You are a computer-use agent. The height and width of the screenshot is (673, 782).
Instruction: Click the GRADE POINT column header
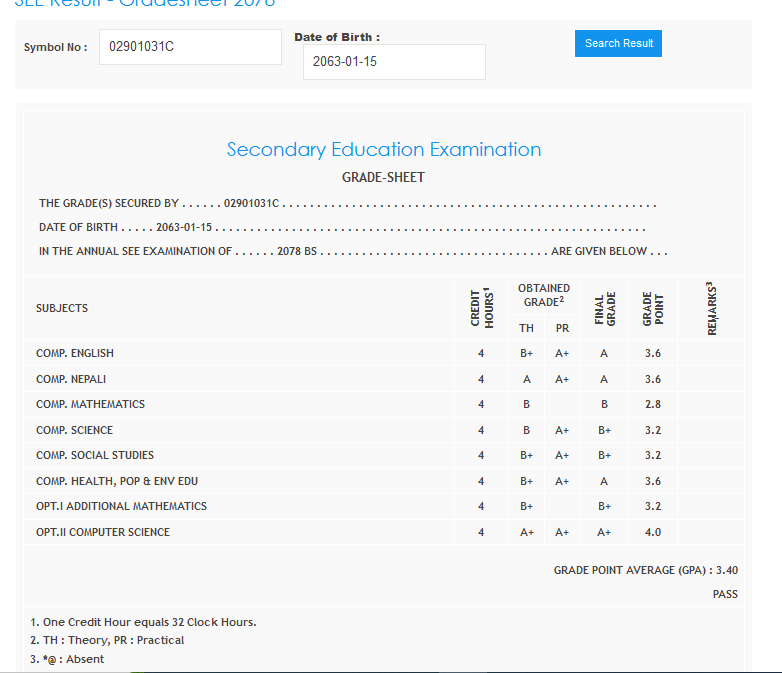click(x=652, y=308)
